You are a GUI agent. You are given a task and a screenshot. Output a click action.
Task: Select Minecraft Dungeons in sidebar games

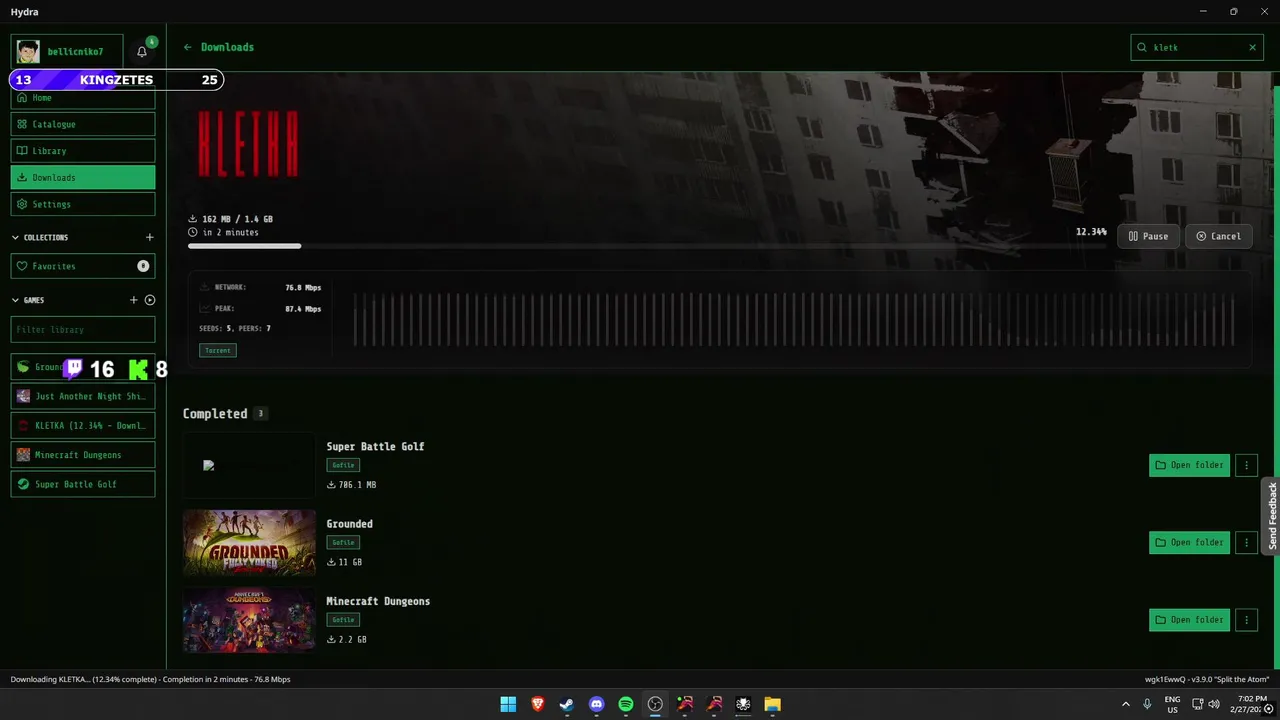tap(83, 455)
